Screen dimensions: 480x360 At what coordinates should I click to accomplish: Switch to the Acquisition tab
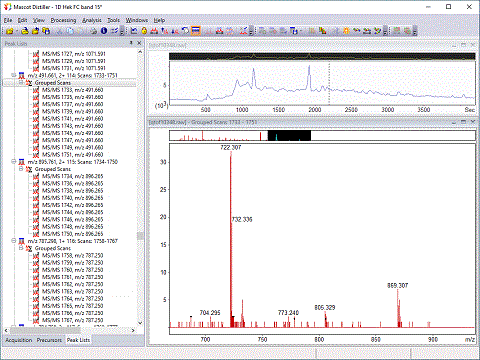pyautogui.click(x=19, y=340)
